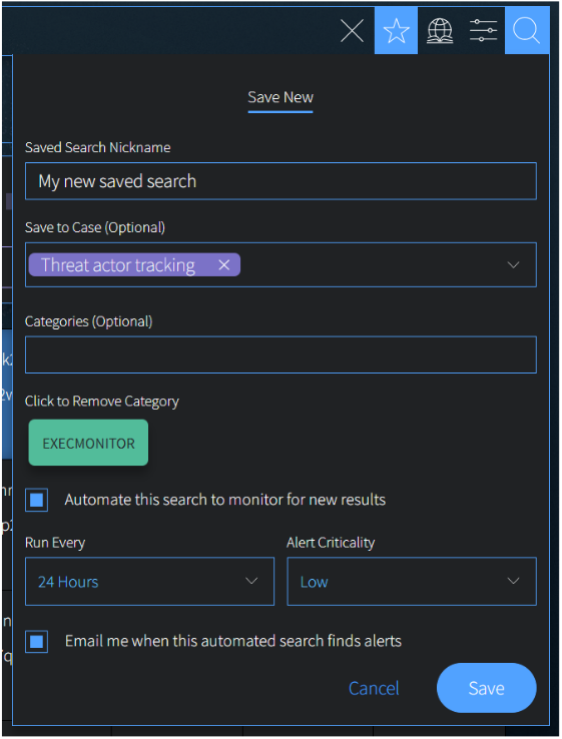Open the Run Every dropdown

[149, 582]
